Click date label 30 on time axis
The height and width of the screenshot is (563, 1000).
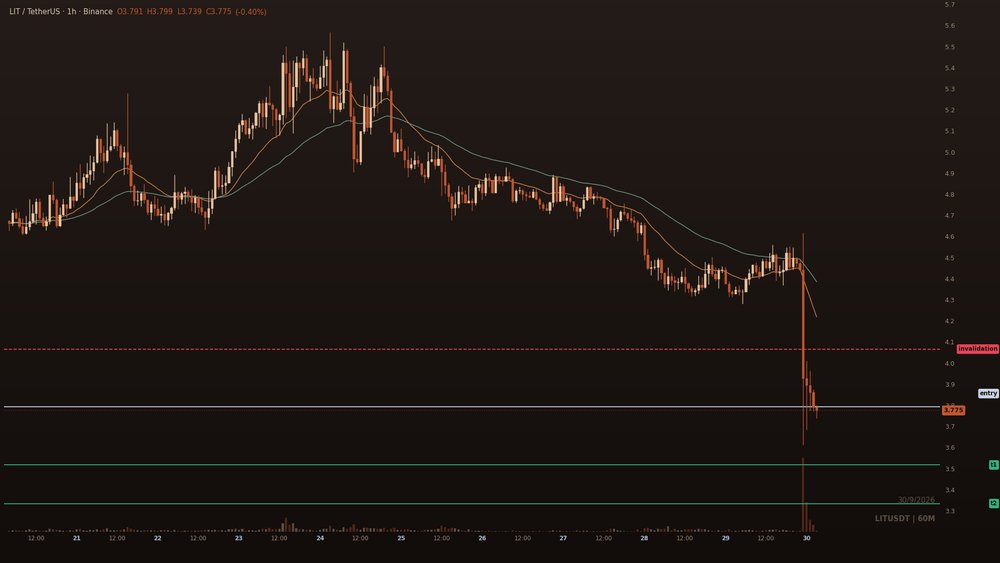pyautogui.click(x=807, y=538)
